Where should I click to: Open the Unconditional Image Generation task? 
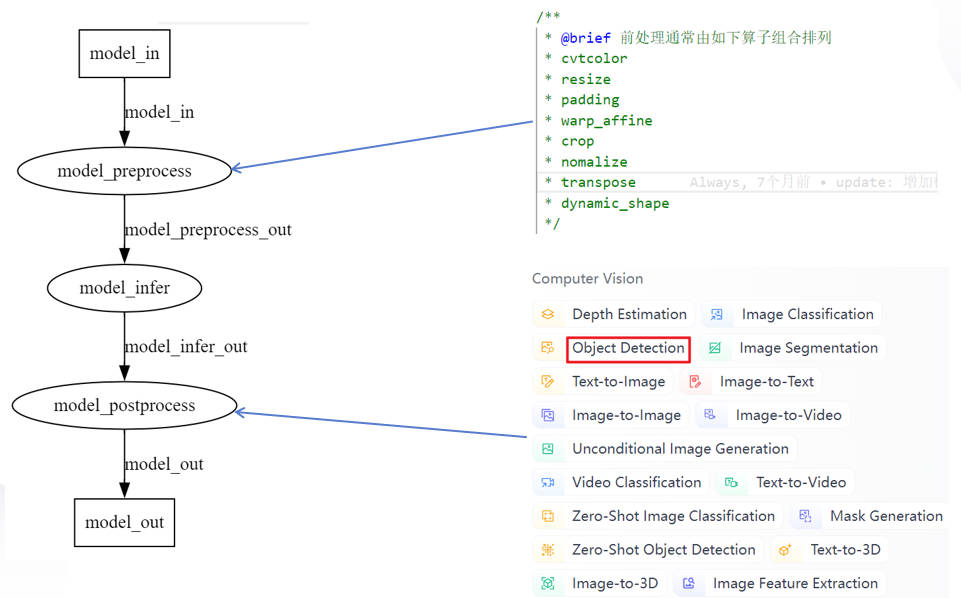point(665,448)
